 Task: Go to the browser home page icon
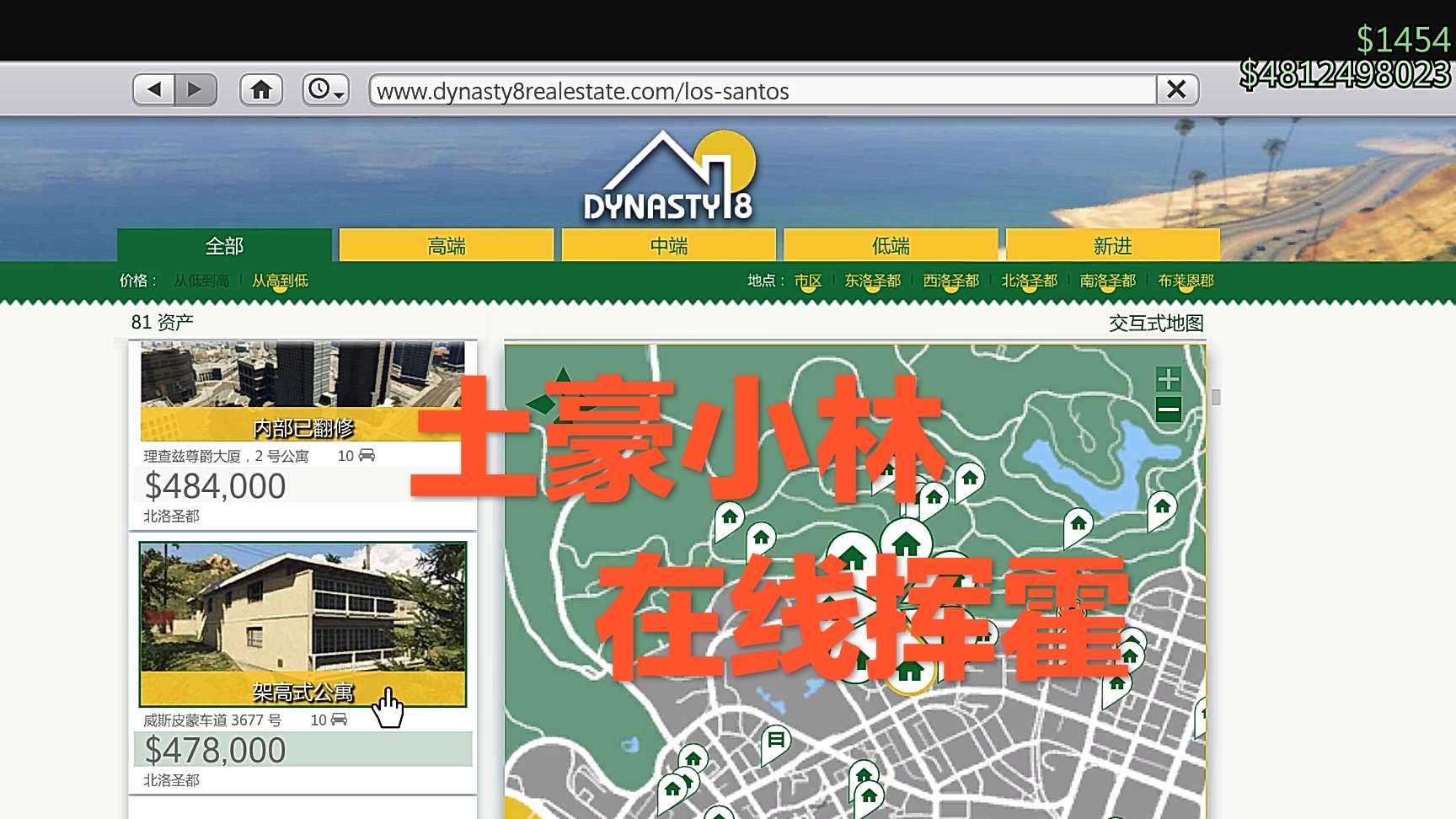(261, 89)
